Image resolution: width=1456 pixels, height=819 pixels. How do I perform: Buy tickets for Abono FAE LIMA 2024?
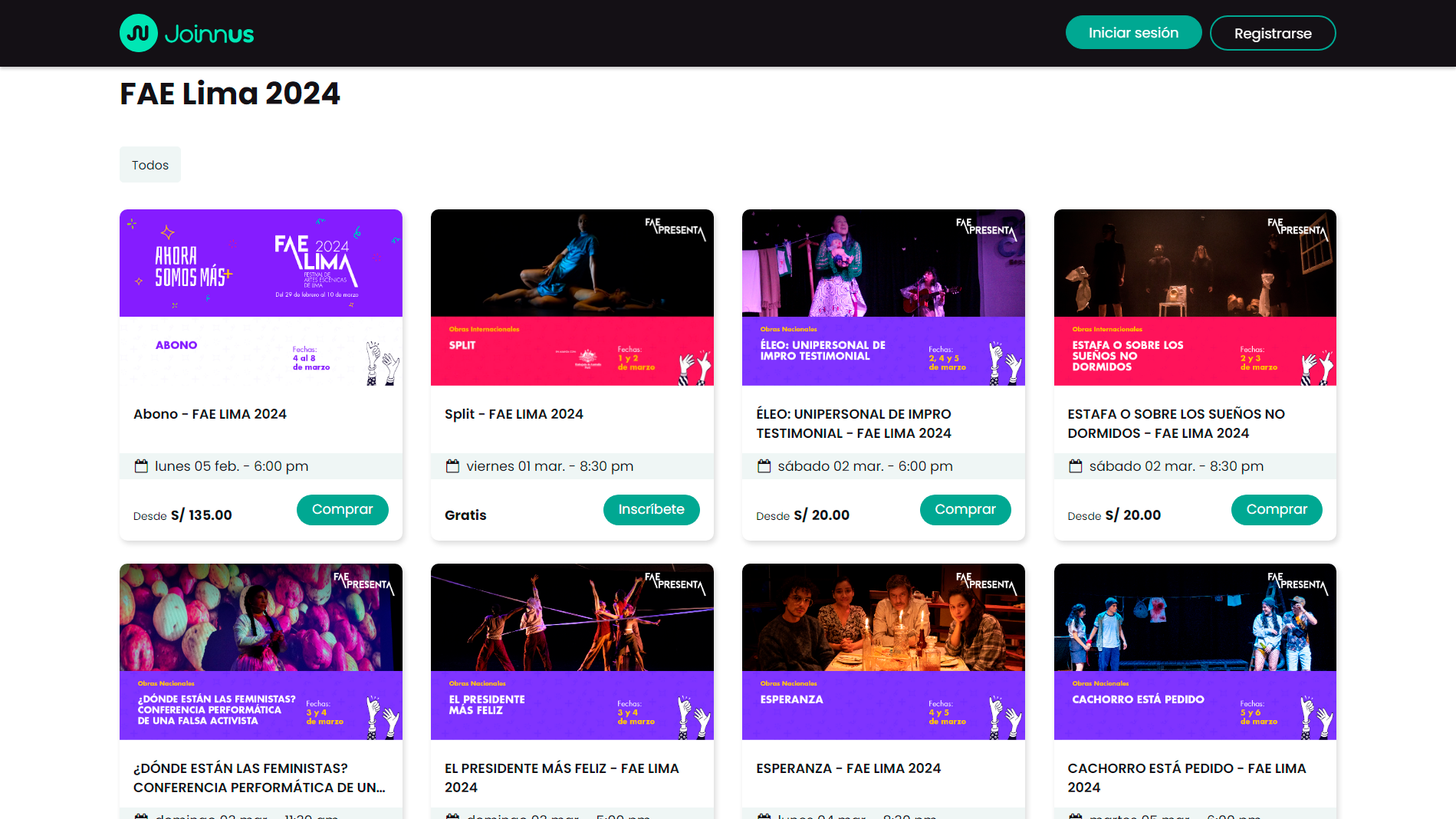coord(342,510)
